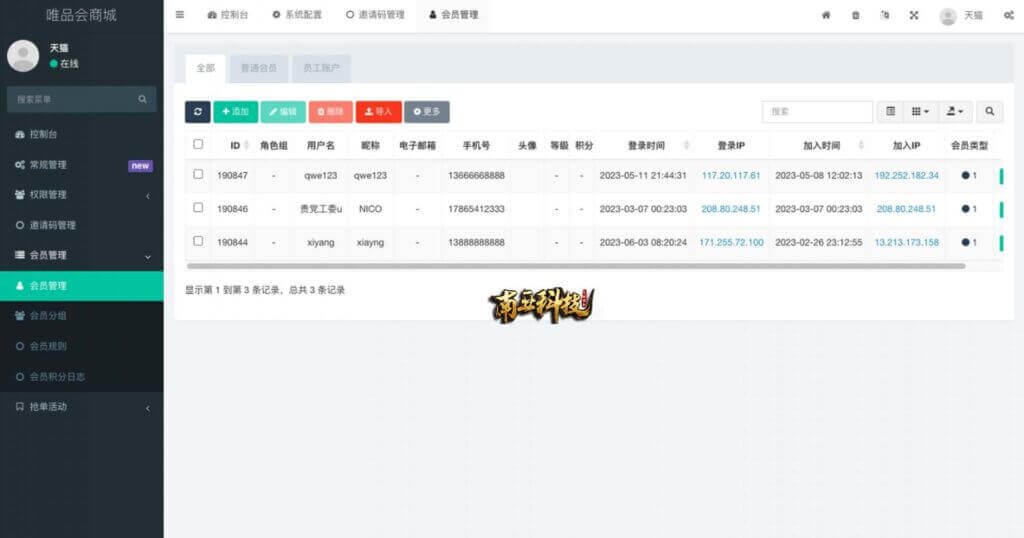This screenshot has width=1024, height=538.
Task: Open the columns grid dropdown
Action: pyautogui.click(x=921, y=112)
